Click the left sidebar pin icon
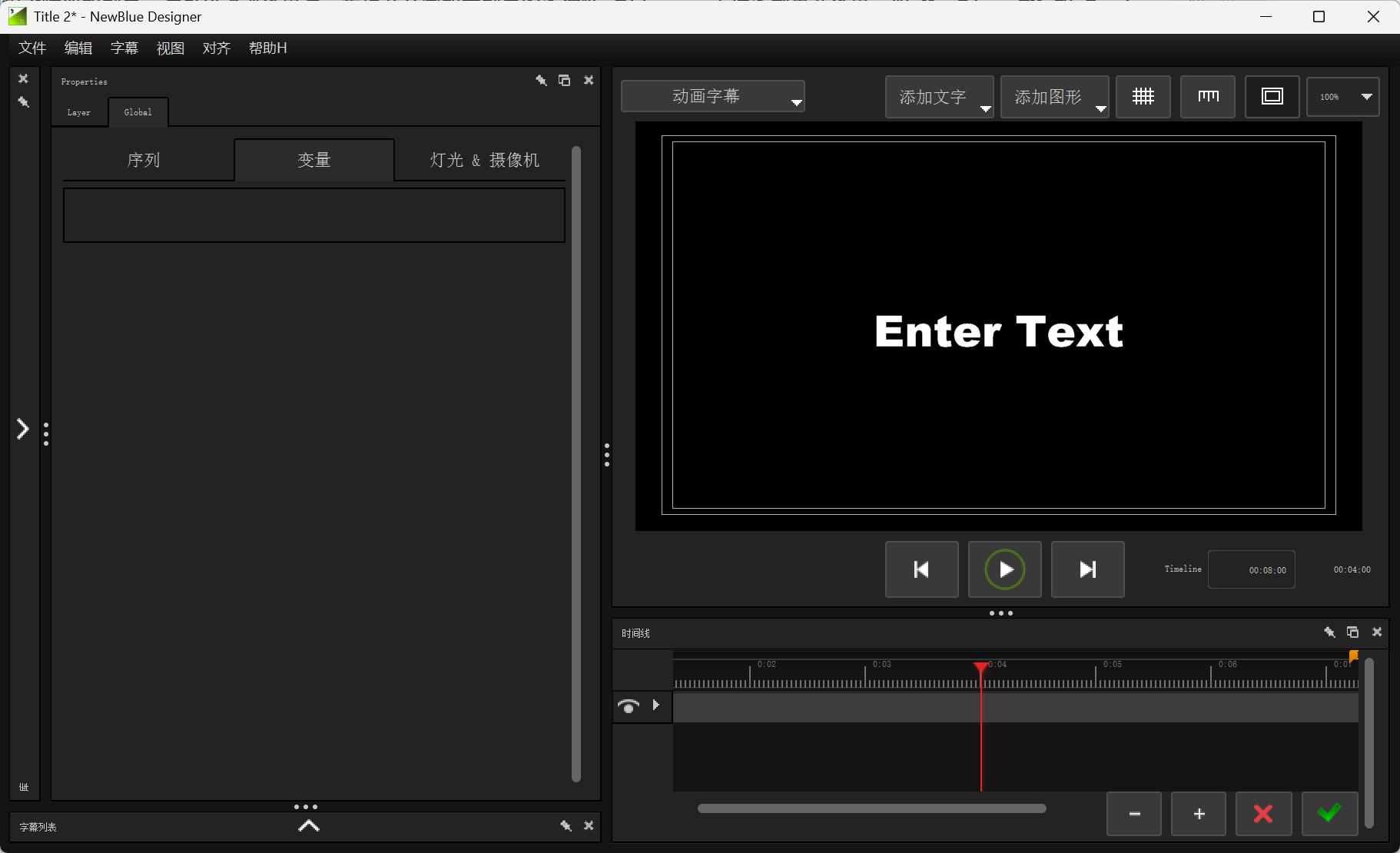Viewport: 1400px width, 853px height. [24, 102]
